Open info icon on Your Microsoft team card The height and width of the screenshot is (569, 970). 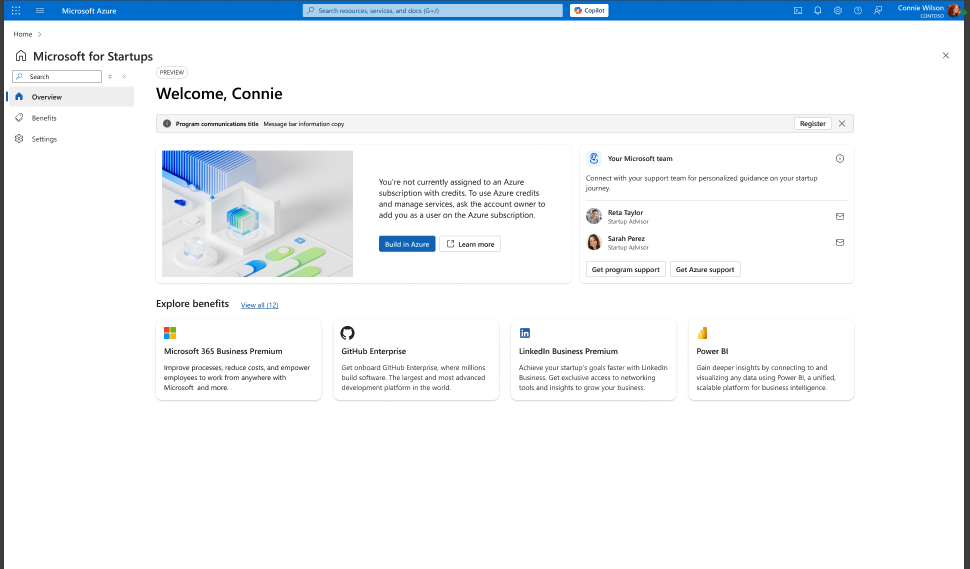839,158
